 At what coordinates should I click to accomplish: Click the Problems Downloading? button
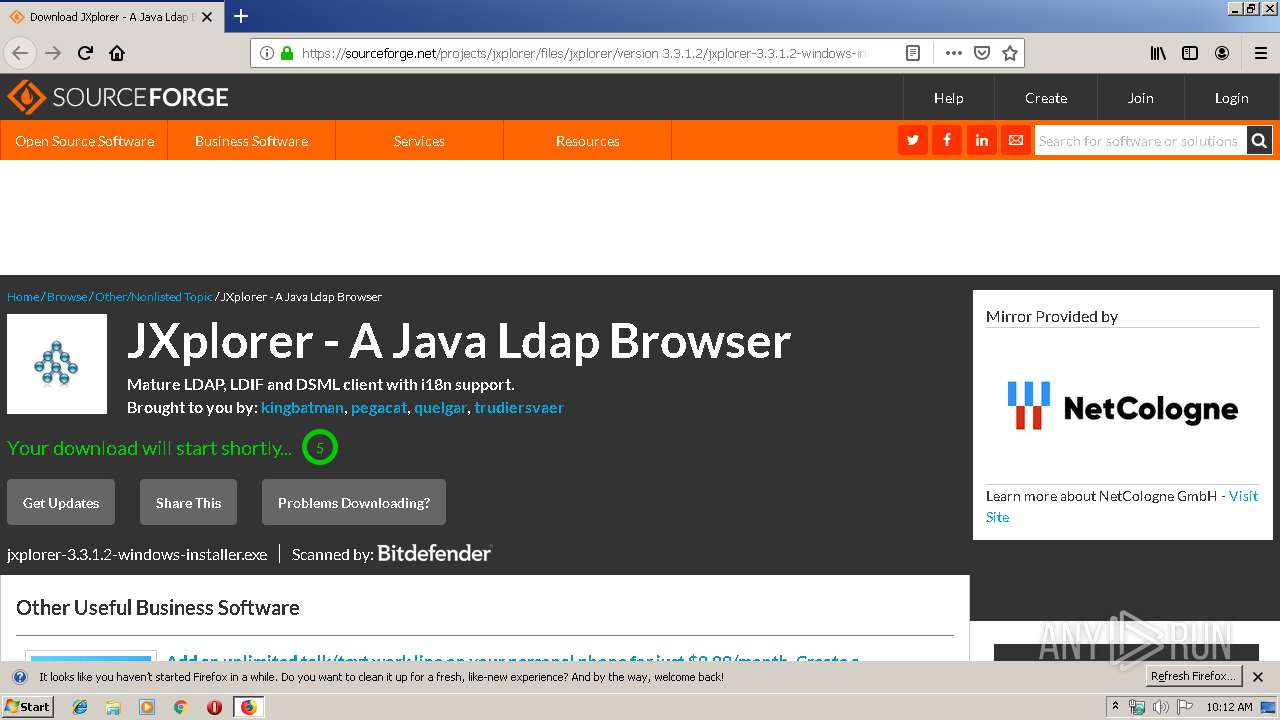click(354, 502)
